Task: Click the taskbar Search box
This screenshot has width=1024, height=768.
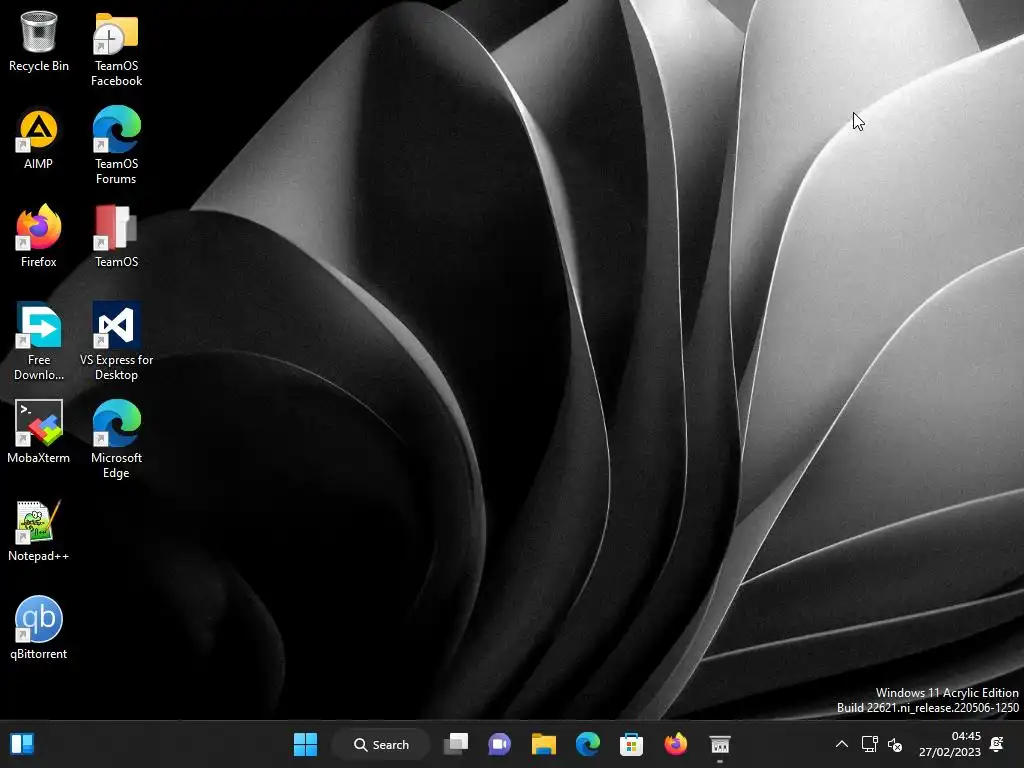Action: click(x=381, y=744)
